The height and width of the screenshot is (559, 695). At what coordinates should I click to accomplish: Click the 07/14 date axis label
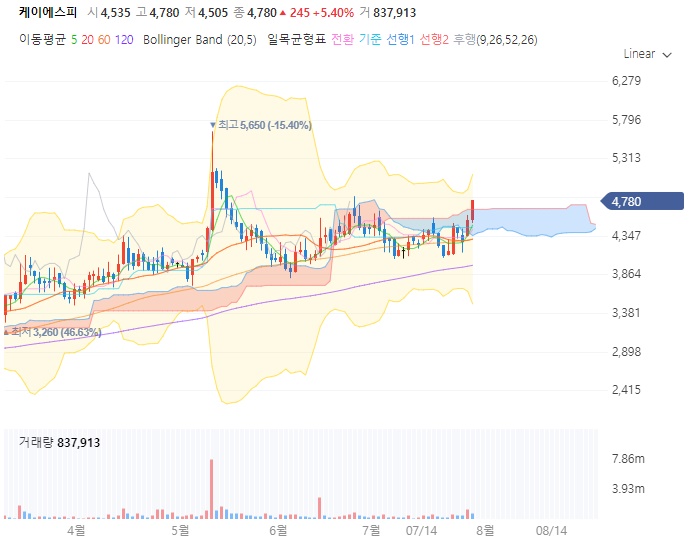pos(421,531)
